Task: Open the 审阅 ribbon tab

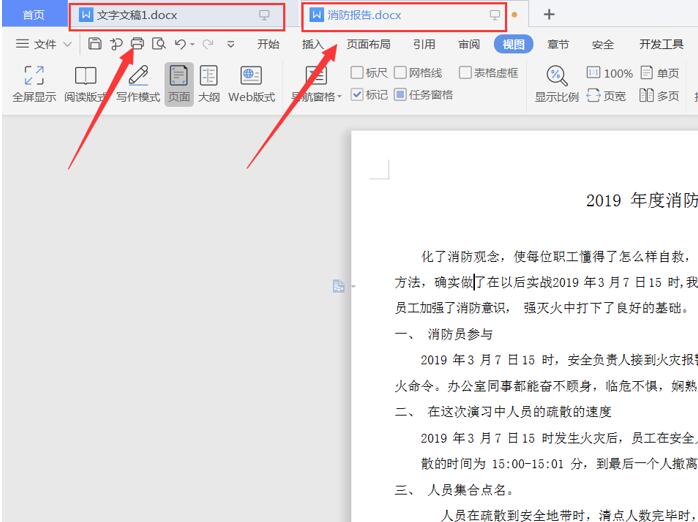Action: click(469, 44)
